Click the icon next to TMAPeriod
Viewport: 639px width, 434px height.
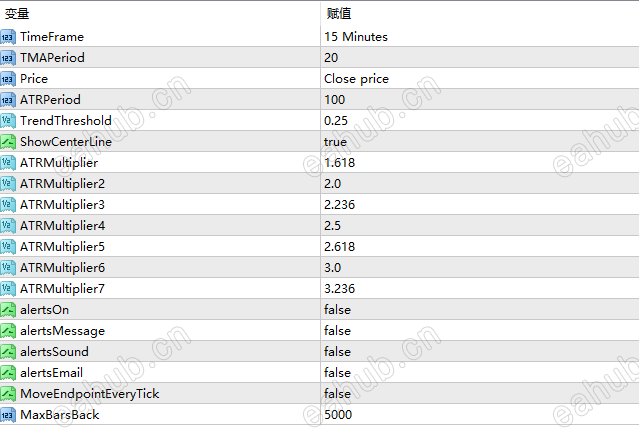coord(8,57)
